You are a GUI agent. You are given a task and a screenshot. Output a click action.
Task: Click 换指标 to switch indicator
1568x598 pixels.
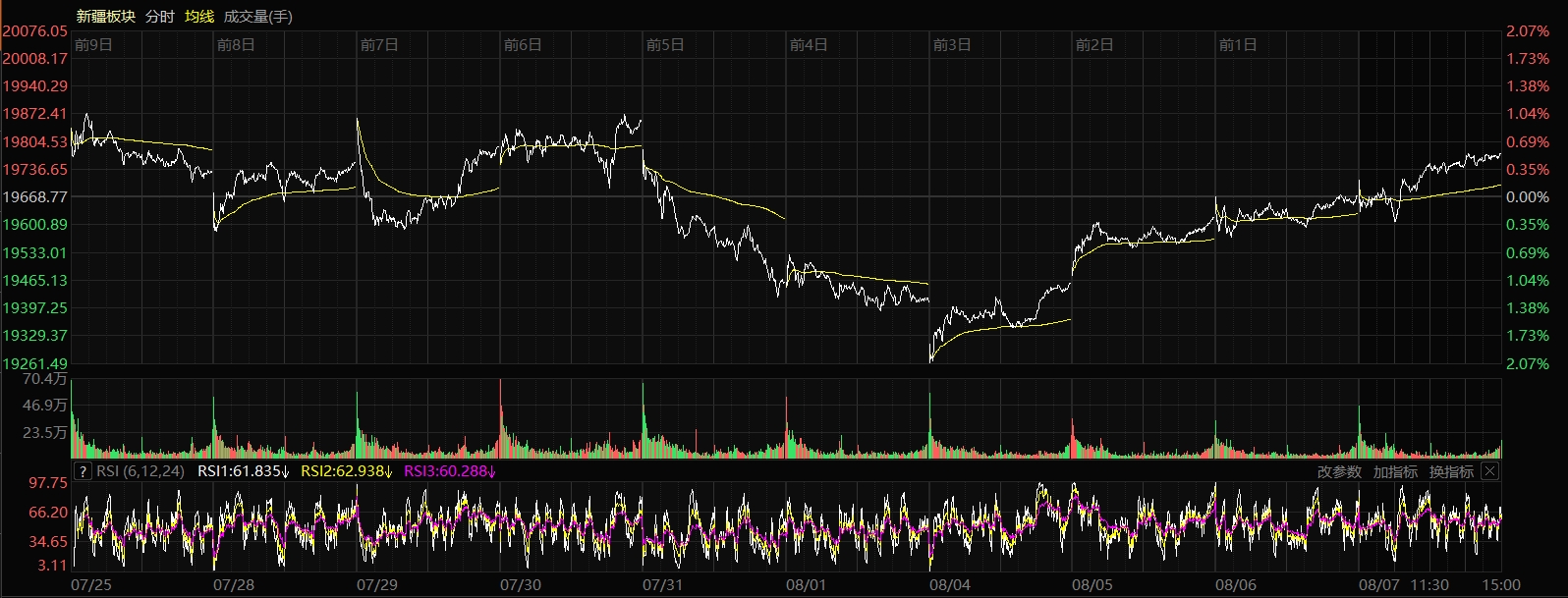click(1451, 472)
